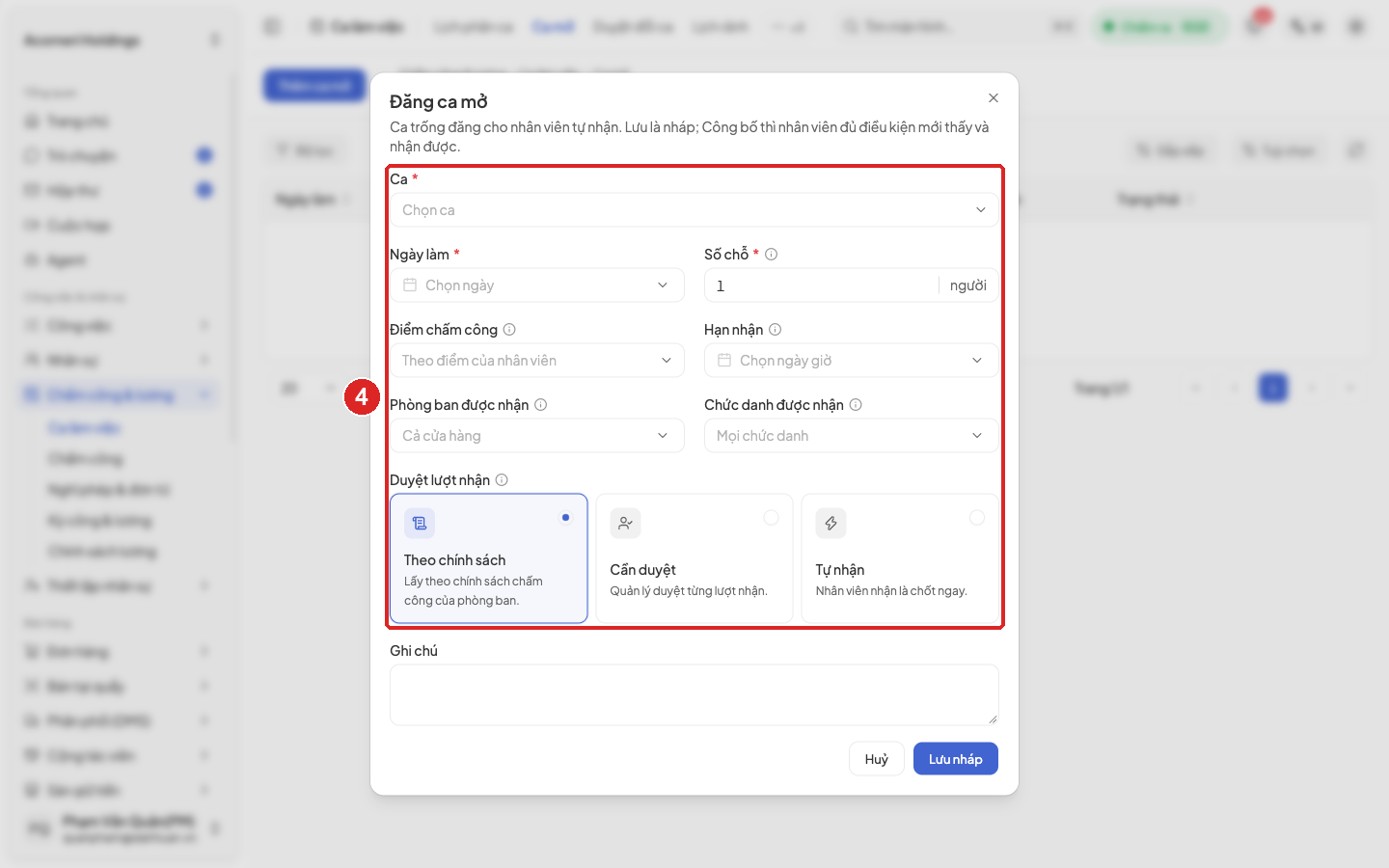Image resolution: width=1389 pixels, height=868 pixels.
Task: Pick the Tự nhận approval option
Action: (900, 558)
